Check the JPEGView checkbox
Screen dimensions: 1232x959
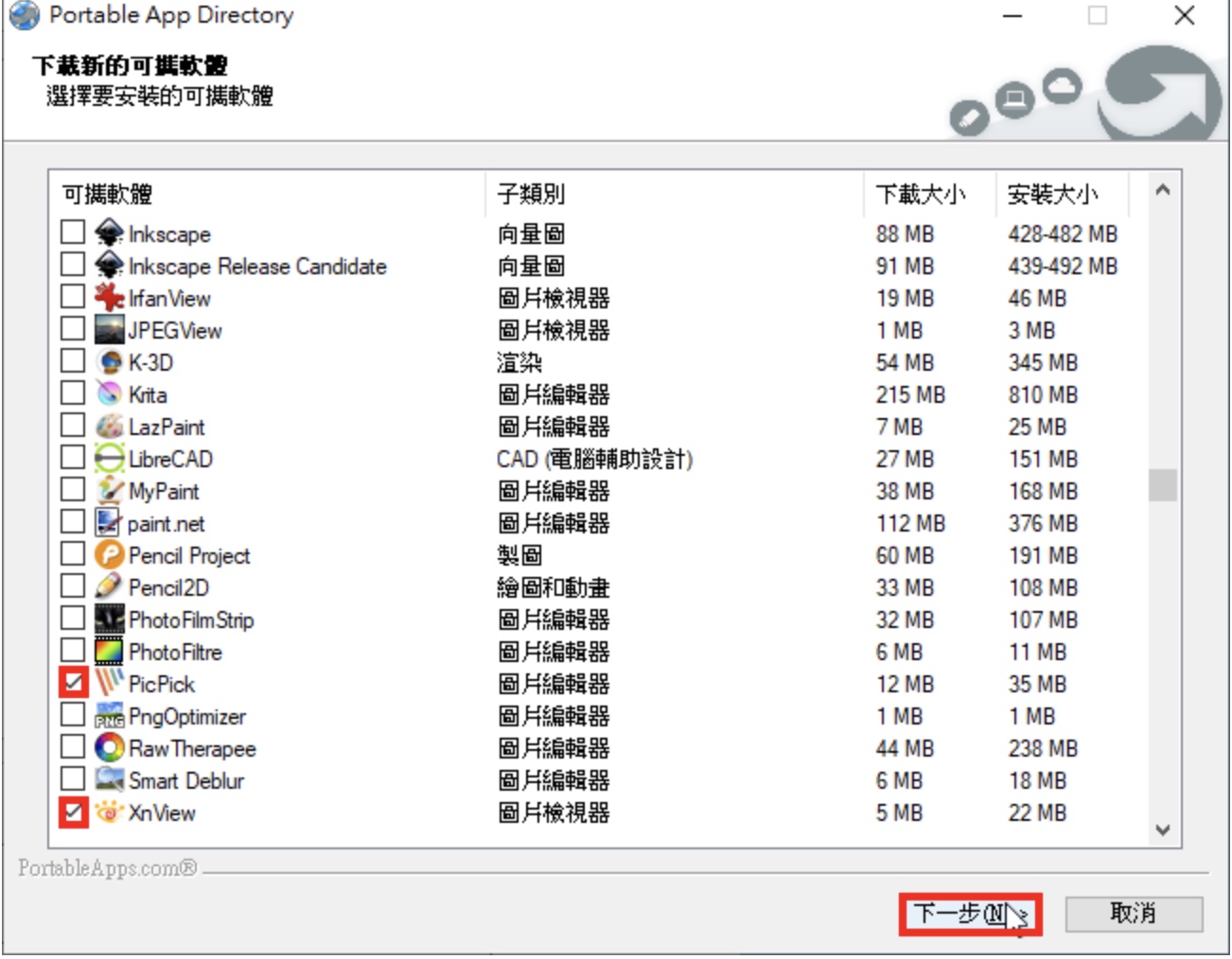(73, 328)
